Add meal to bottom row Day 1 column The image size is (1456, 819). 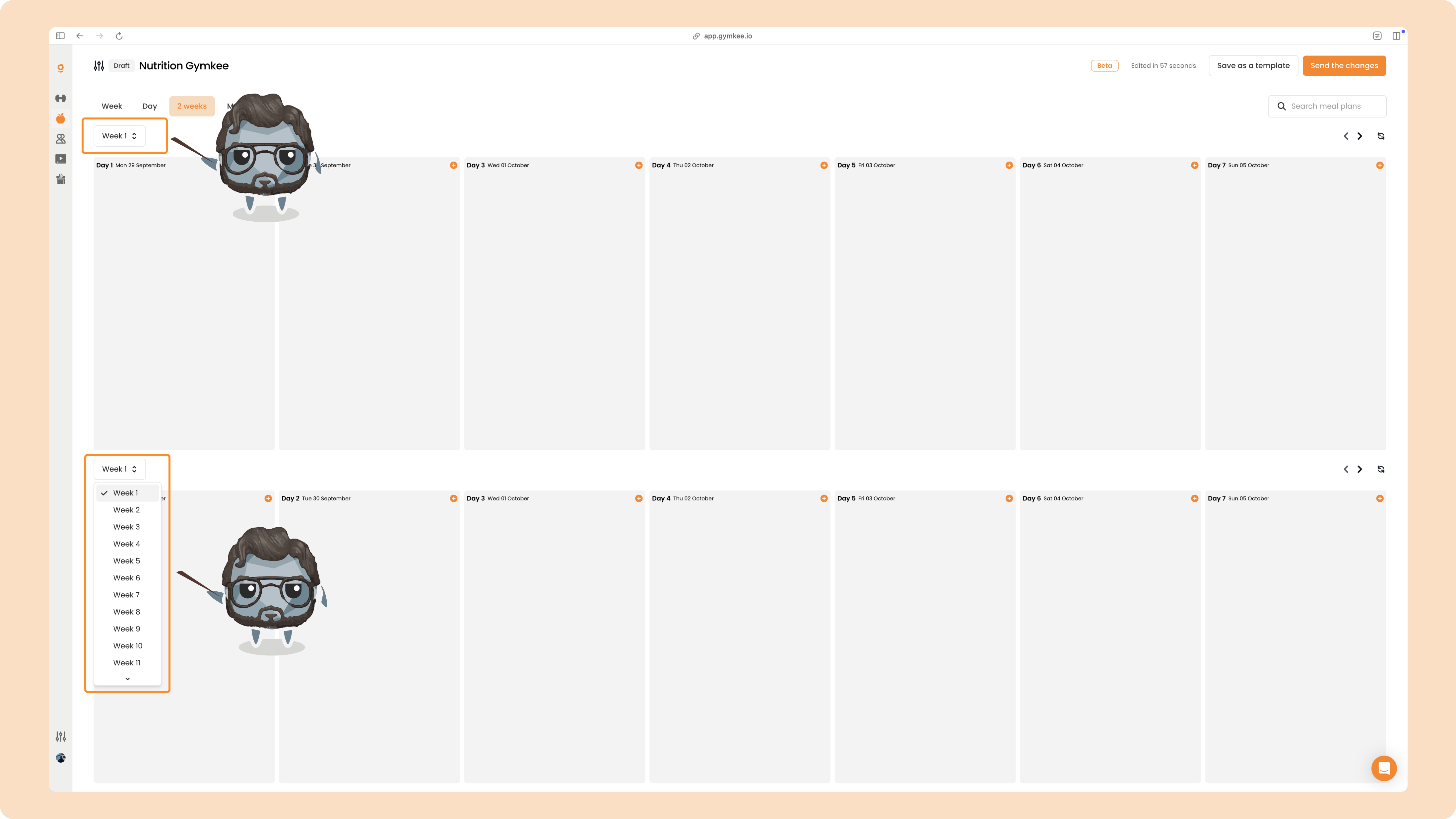pyautogui.click(x=268, y=498)
